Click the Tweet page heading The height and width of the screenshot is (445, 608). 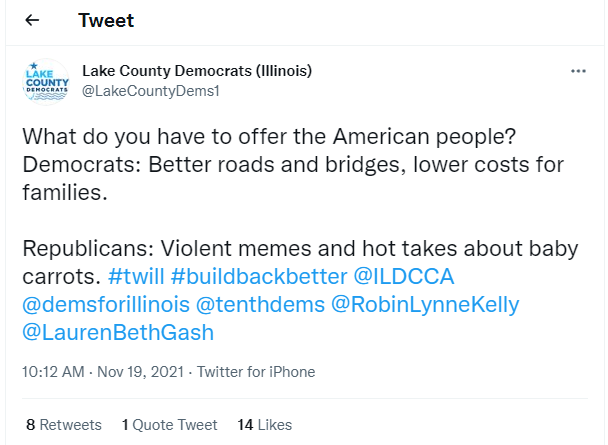click(106, 21)
